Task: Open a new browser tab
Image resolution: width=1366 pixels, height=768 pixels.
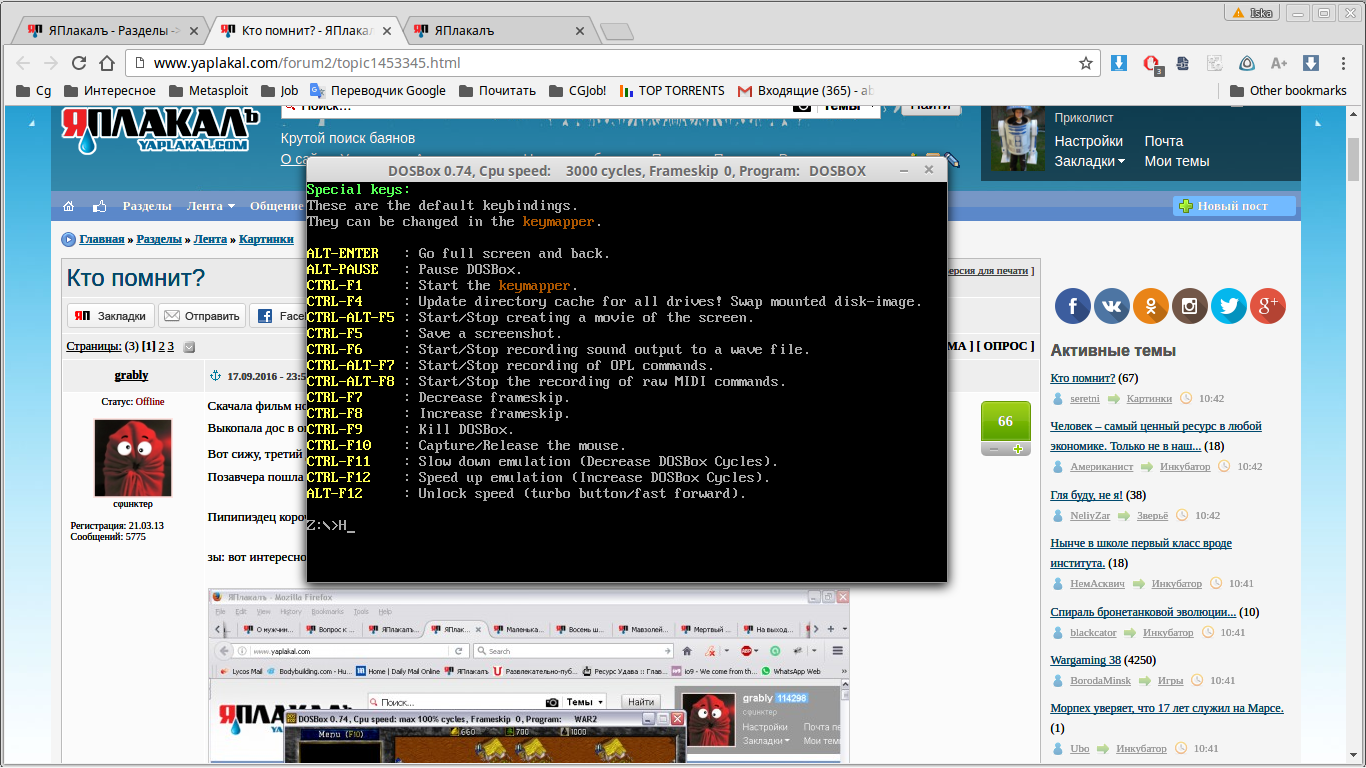Action: coord(616,31)
